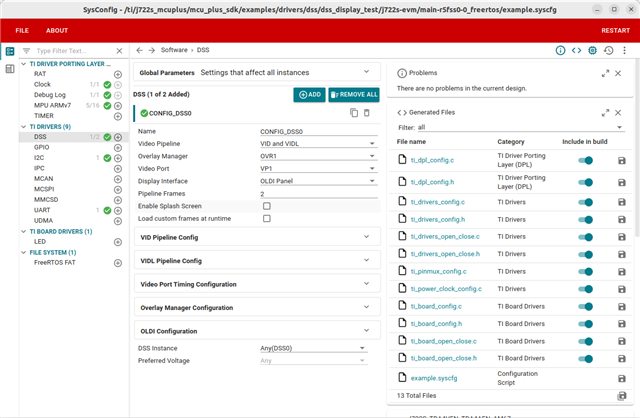This screenshot has width=640, height=418.
Task: Save example.syscfg with its save icon
Action: (x=622, y=378)
